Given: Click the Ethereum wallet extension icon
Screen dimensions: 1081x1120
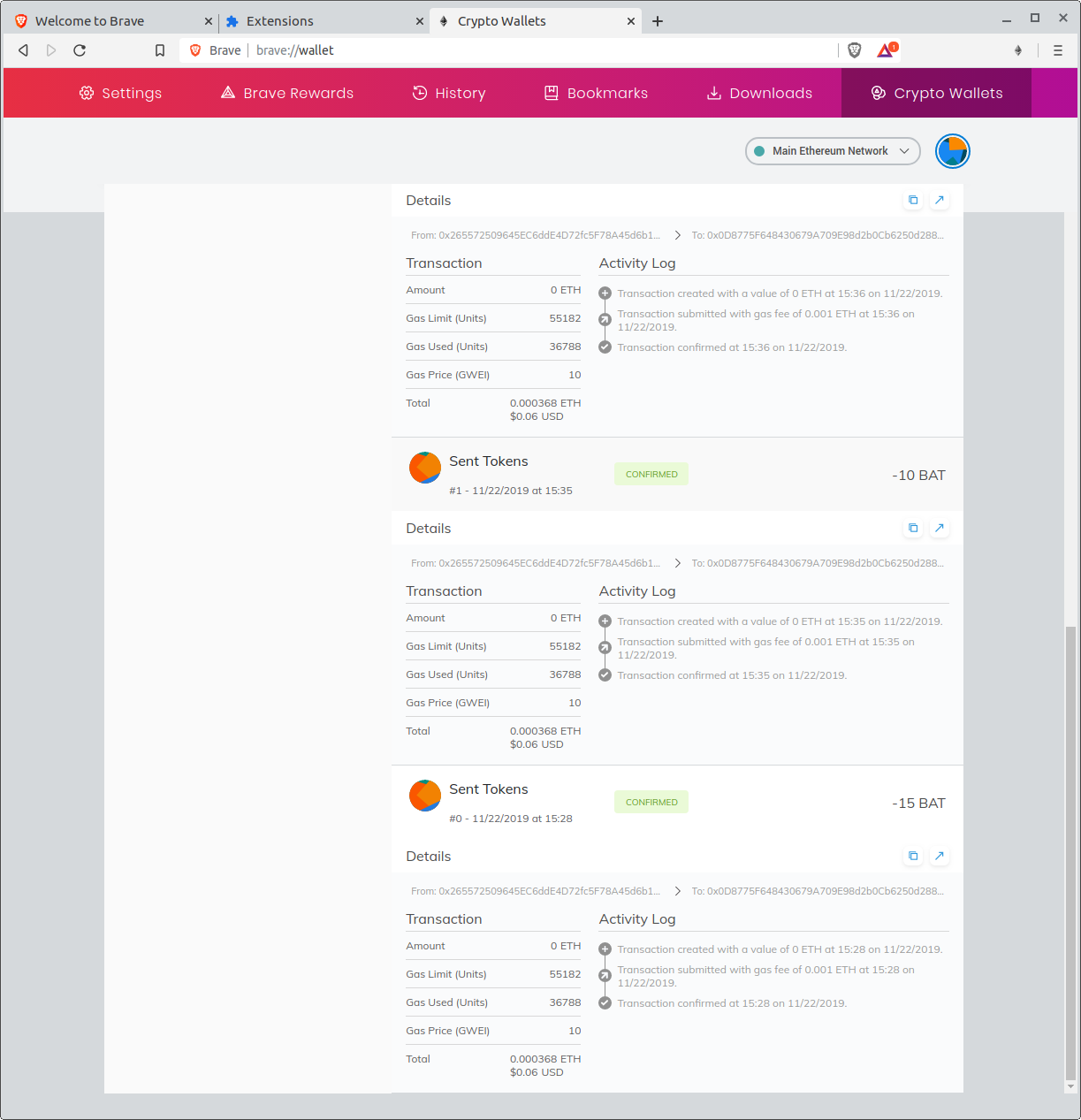Looking at the screenshot, I should pos(1018,50).
